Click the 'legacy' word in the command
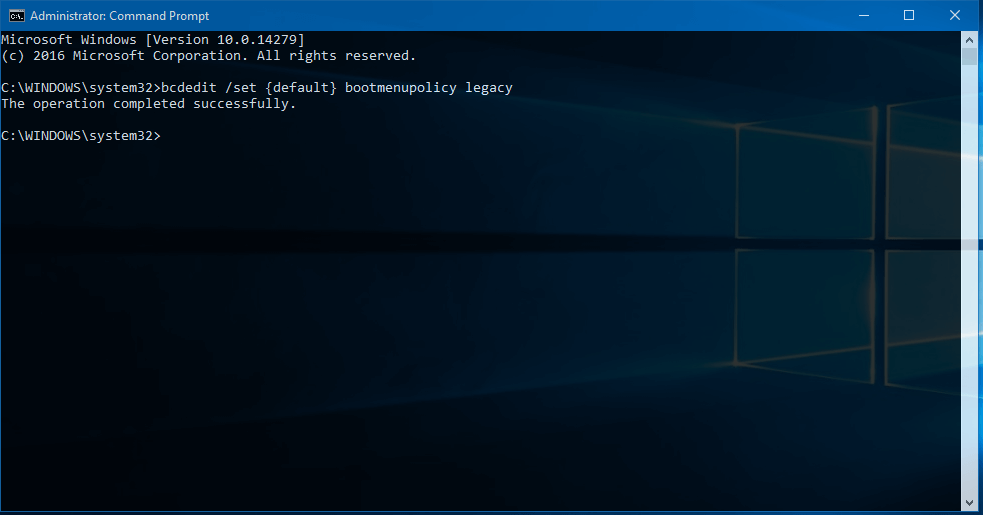This screenshot has width=983, height=515. 488,88
